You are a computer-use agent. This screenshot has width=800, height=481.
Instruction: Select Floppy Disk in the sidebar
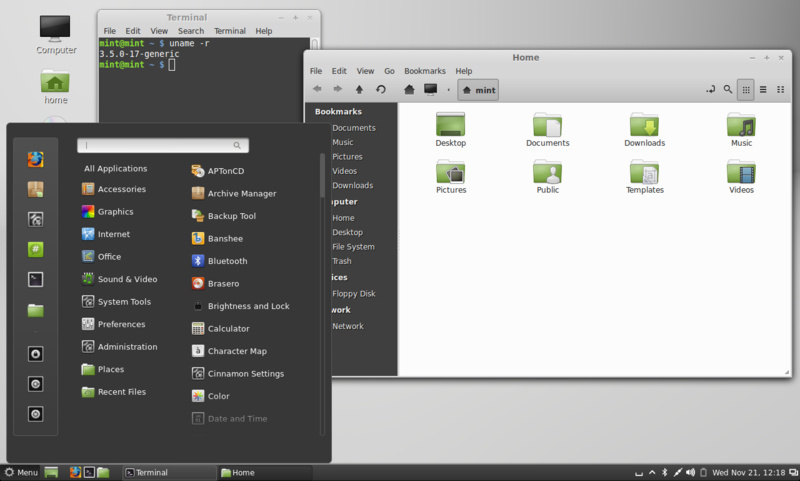(354, 293)
